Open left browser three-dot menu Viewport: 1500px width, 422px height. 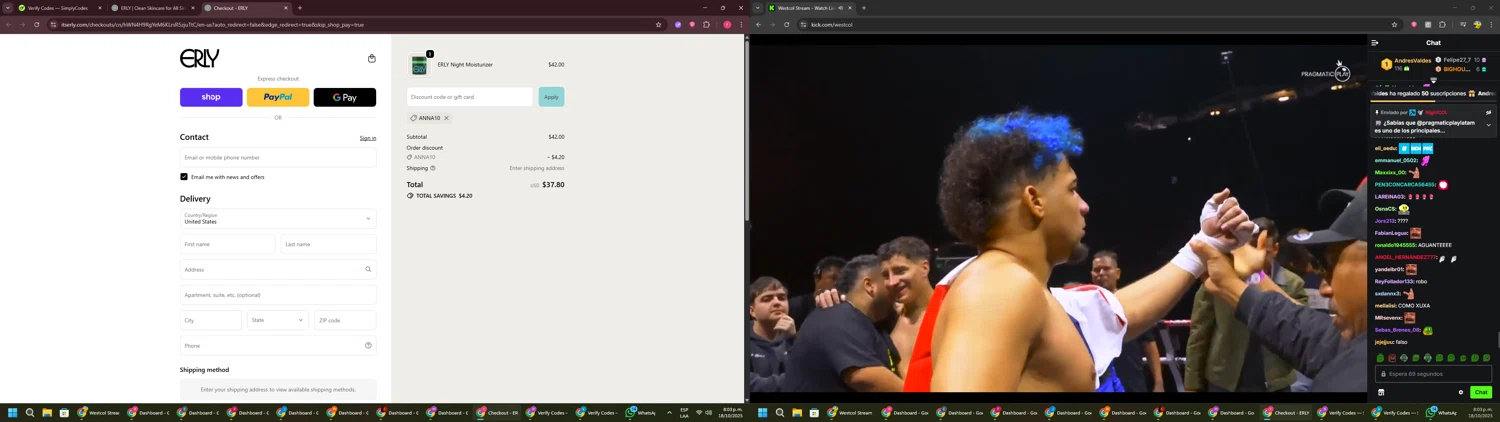click(741, 24)
